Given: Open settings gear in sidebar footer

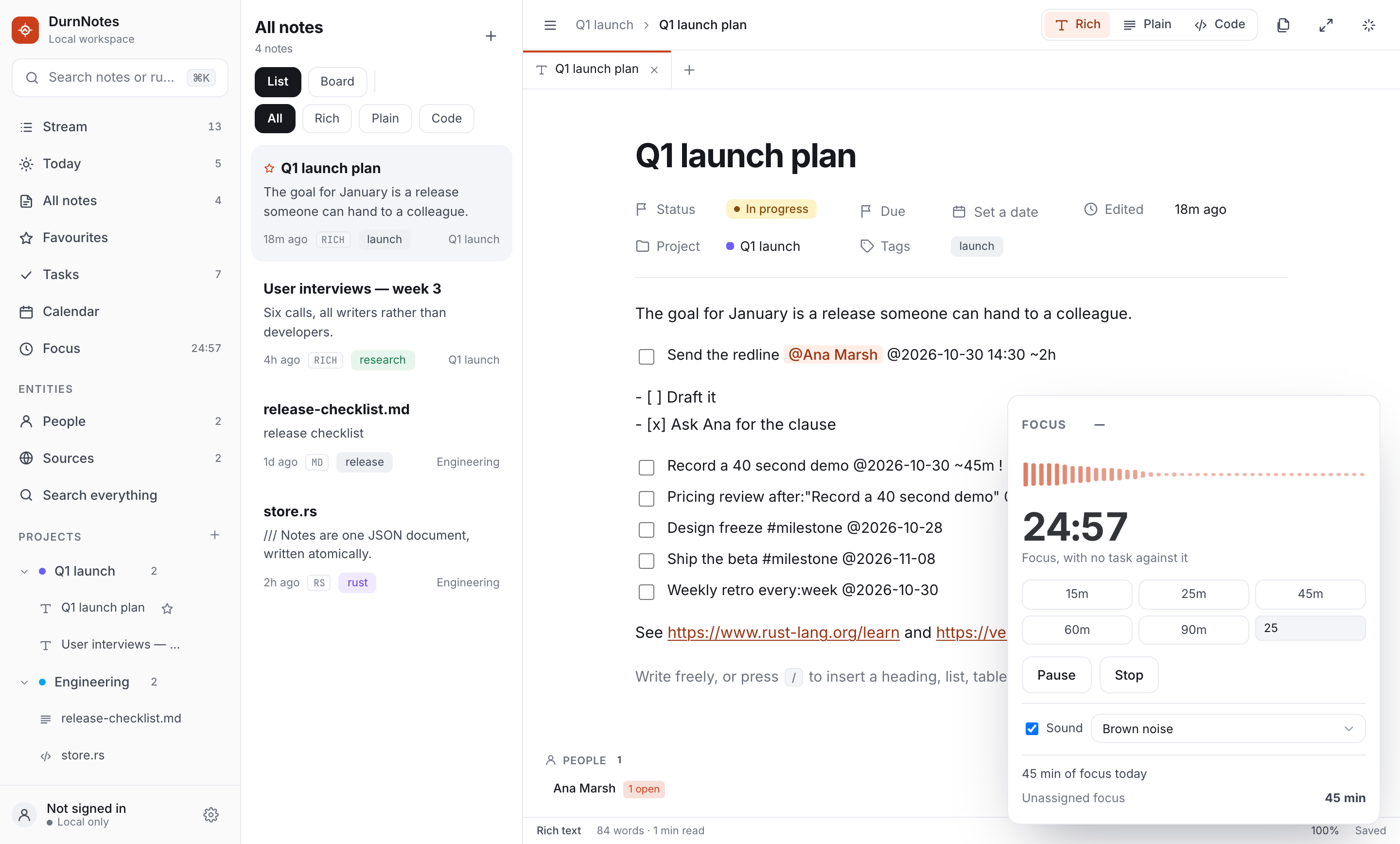Looking at the screenshot, I should [211, 814].
